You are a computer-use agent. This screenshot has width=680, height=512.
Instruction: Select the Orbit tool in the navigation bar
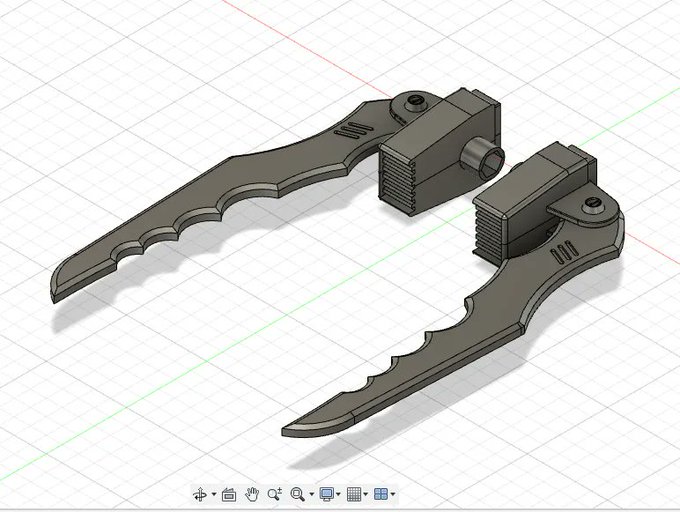200,494
